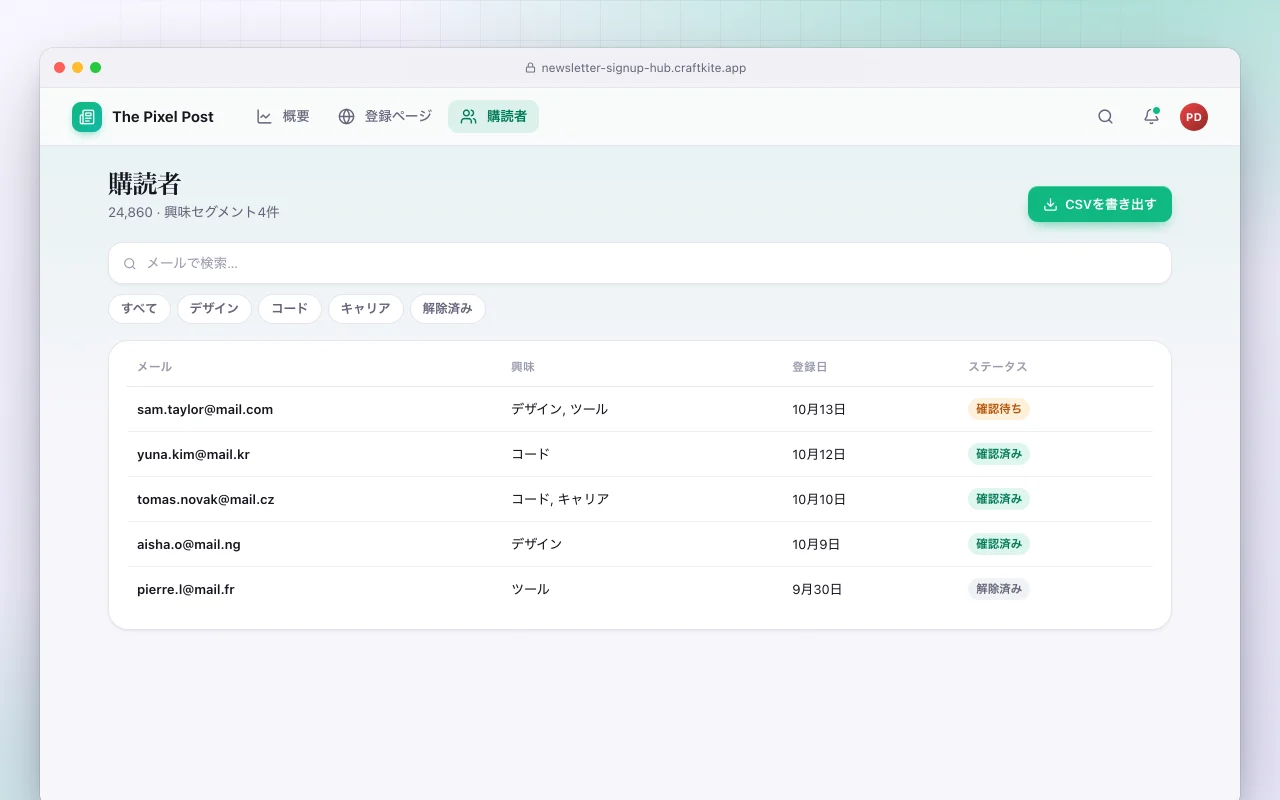Screen dimensions: 1280x800
Task: Open the notifications bell icon
Action: pyautogui.click(x=1151, y=117)
